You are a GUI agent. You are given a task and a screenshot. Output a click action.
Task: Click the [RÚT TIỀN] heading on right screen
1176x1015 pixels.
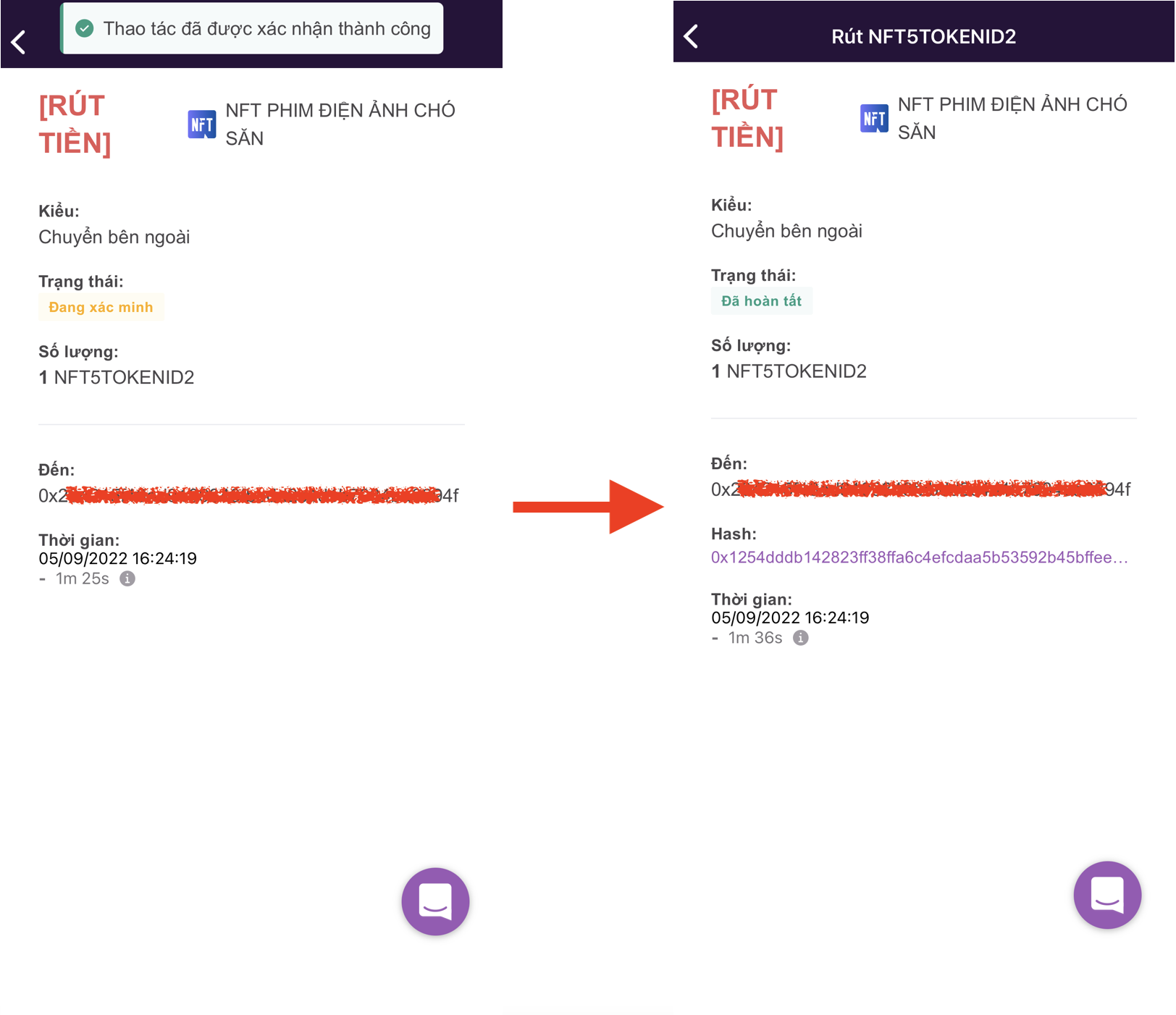[747, 119]
